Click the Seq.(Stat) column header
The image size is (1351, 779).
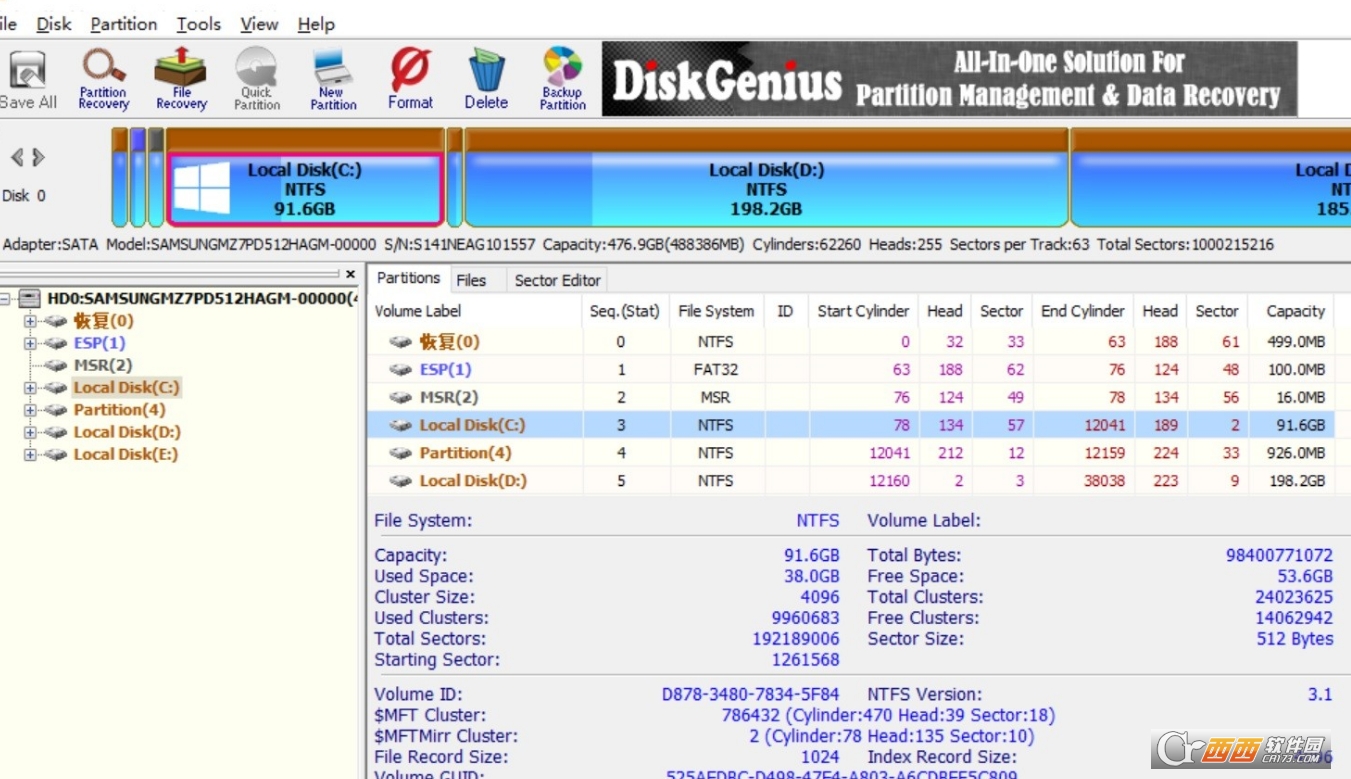click(625, 311)
